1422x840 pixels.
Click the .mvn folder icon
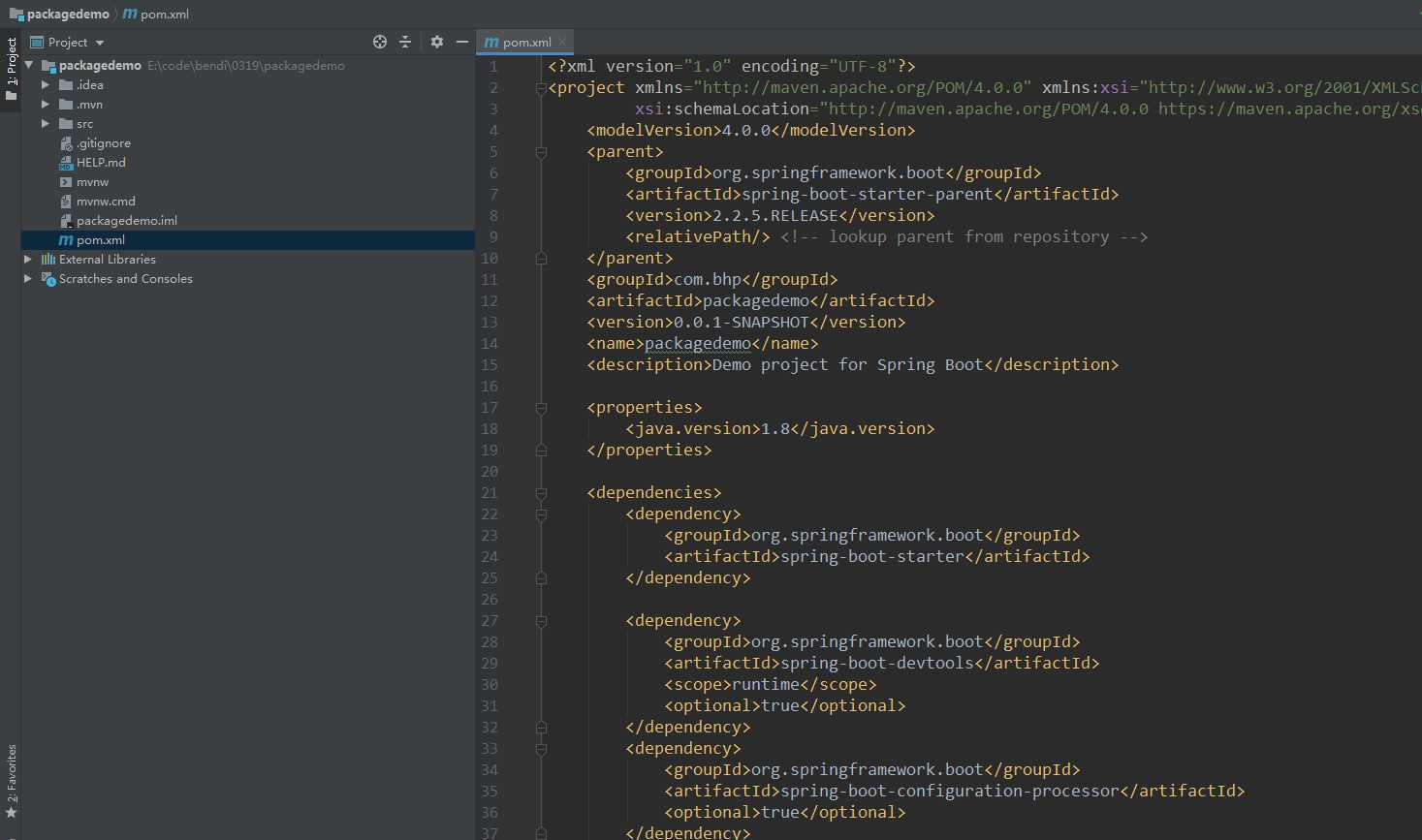click(66, 104)
